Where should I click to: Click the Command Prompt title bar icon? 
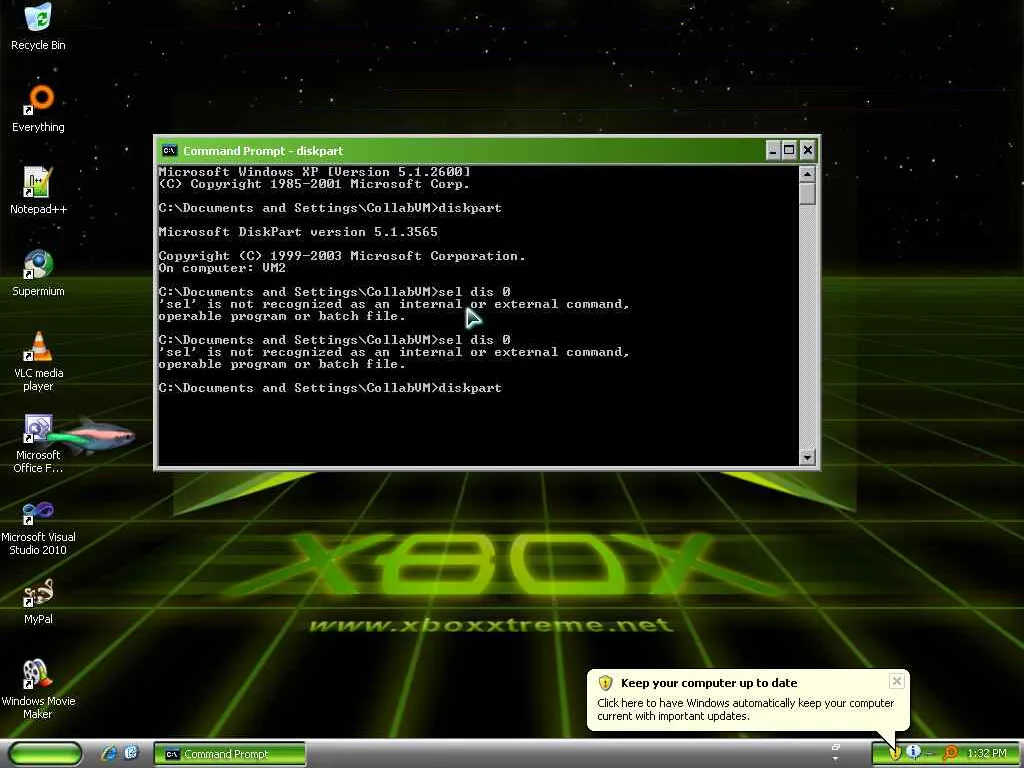(169, 150)
